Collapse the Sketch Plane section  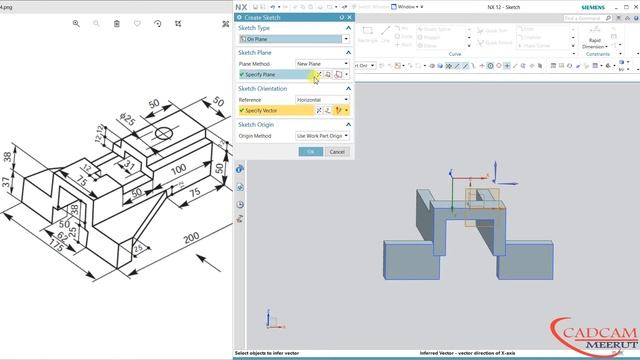348,53
